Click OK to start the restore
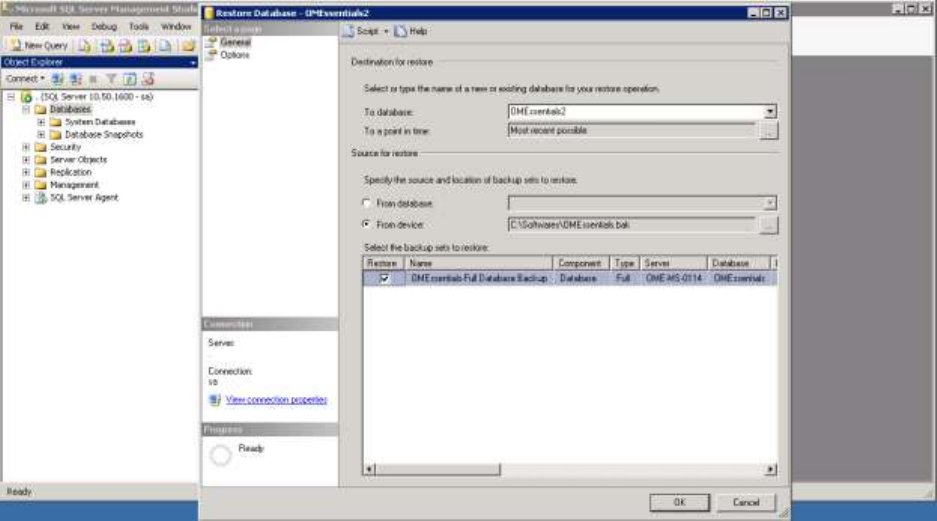Screen dimensions: 937x521 click(679, 502)
